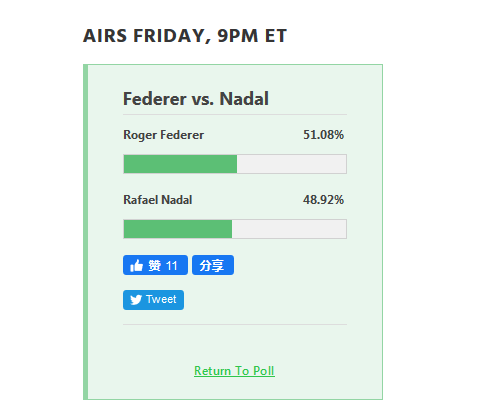Click the filled green part of Nadal's bar

[178, 229]
